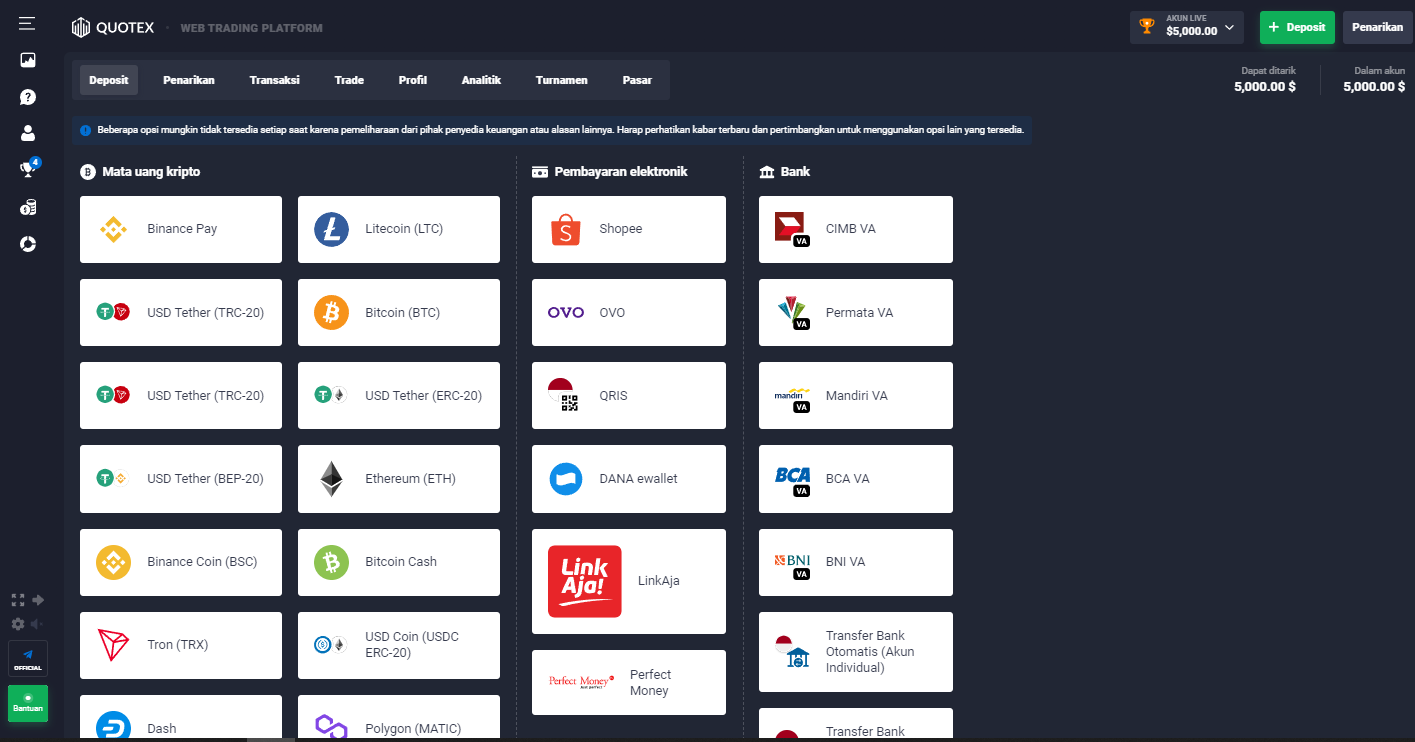1415x742 pixels.
Task: Choose Binance Pay deposit method
Action: pyautogui.click(x=181, y=229)
